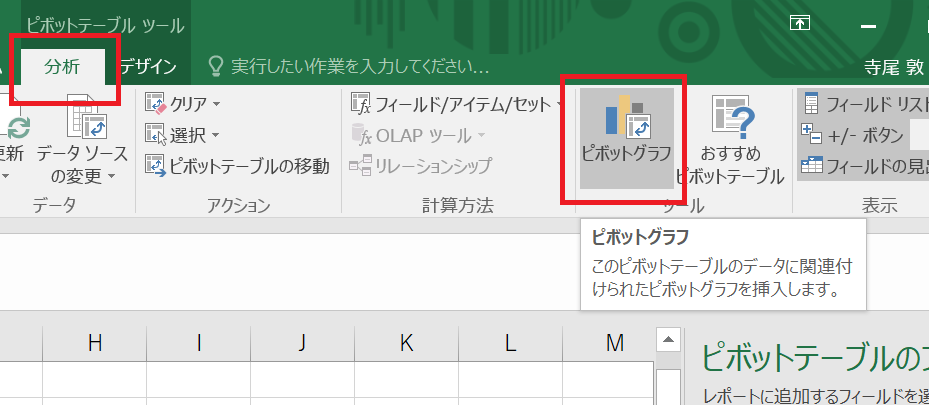Click the リレーションシップ button
This screenshot has width=929, height=405.
click(421, 166)
